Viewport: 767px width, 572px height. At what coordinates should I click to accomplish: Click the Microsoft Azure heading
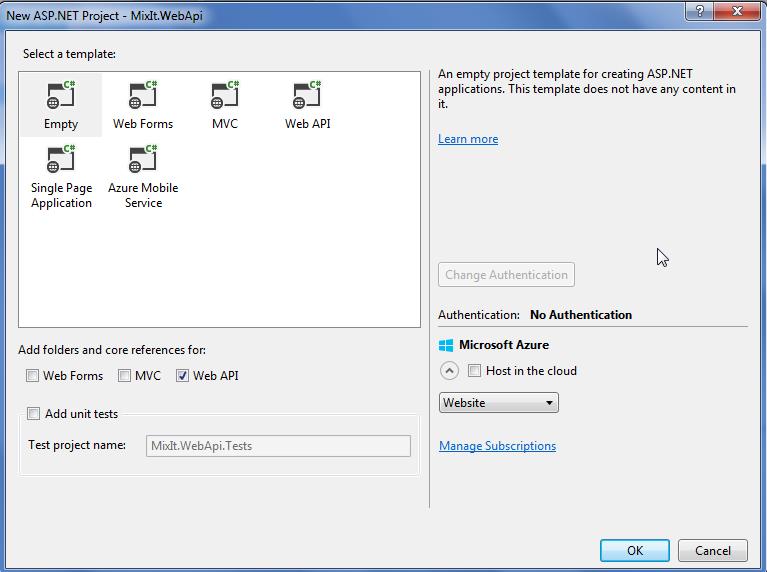pyautogui.click(x=504, y=345)
